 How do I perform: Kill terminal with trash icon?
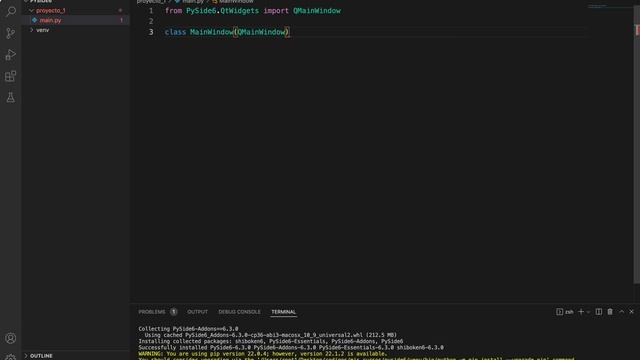tap(610, 312)
